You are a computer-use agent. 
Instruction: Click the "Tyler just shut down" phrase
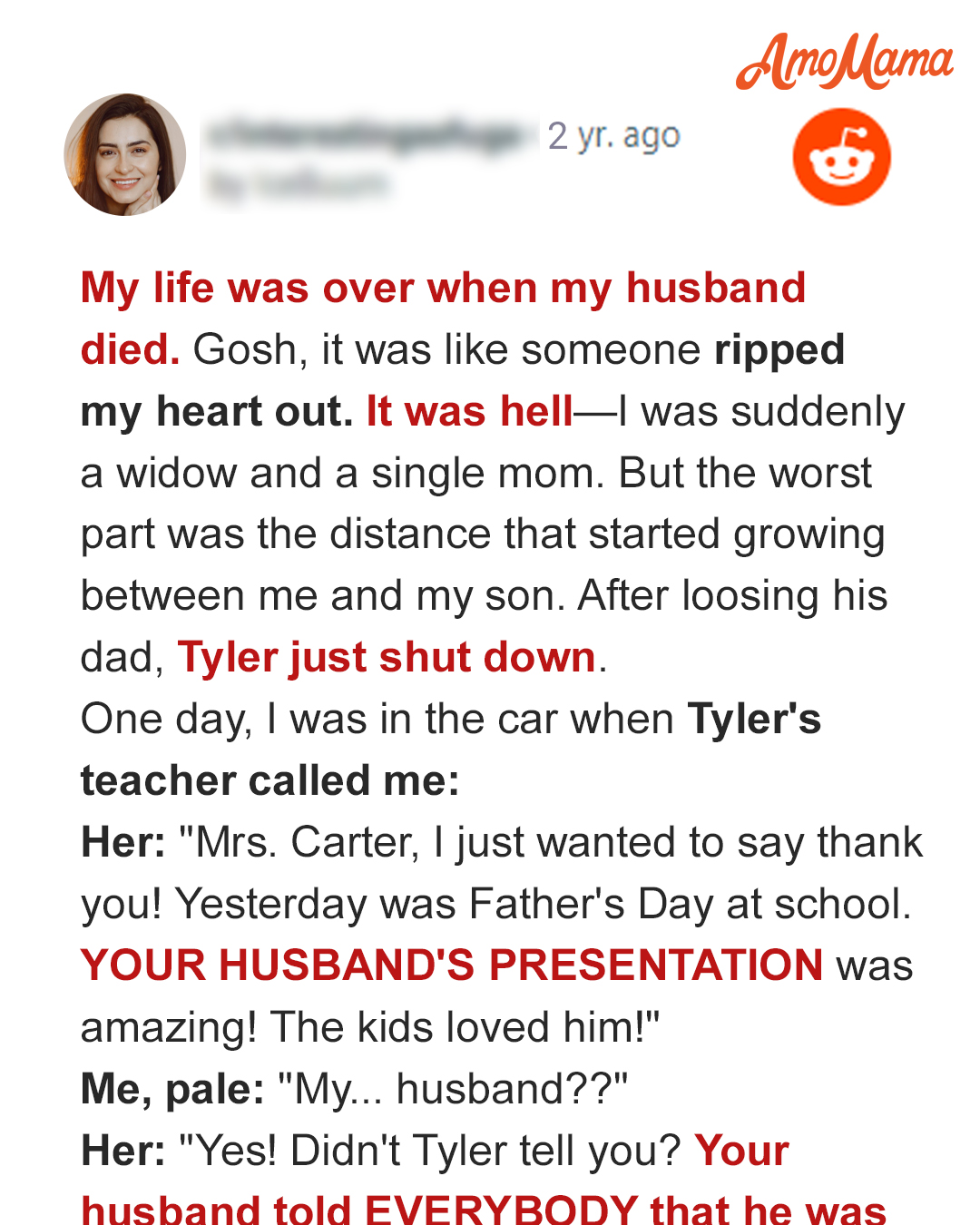pos(387,657)
